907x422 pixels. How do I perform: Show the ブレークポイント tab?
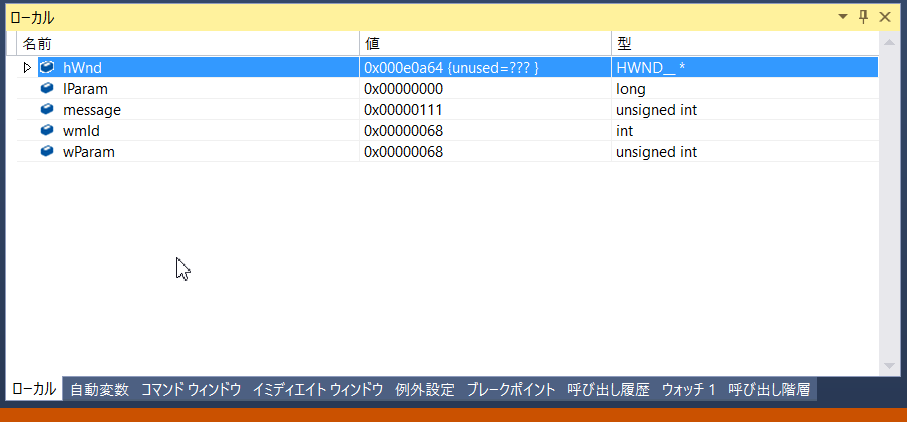(510, 390)
